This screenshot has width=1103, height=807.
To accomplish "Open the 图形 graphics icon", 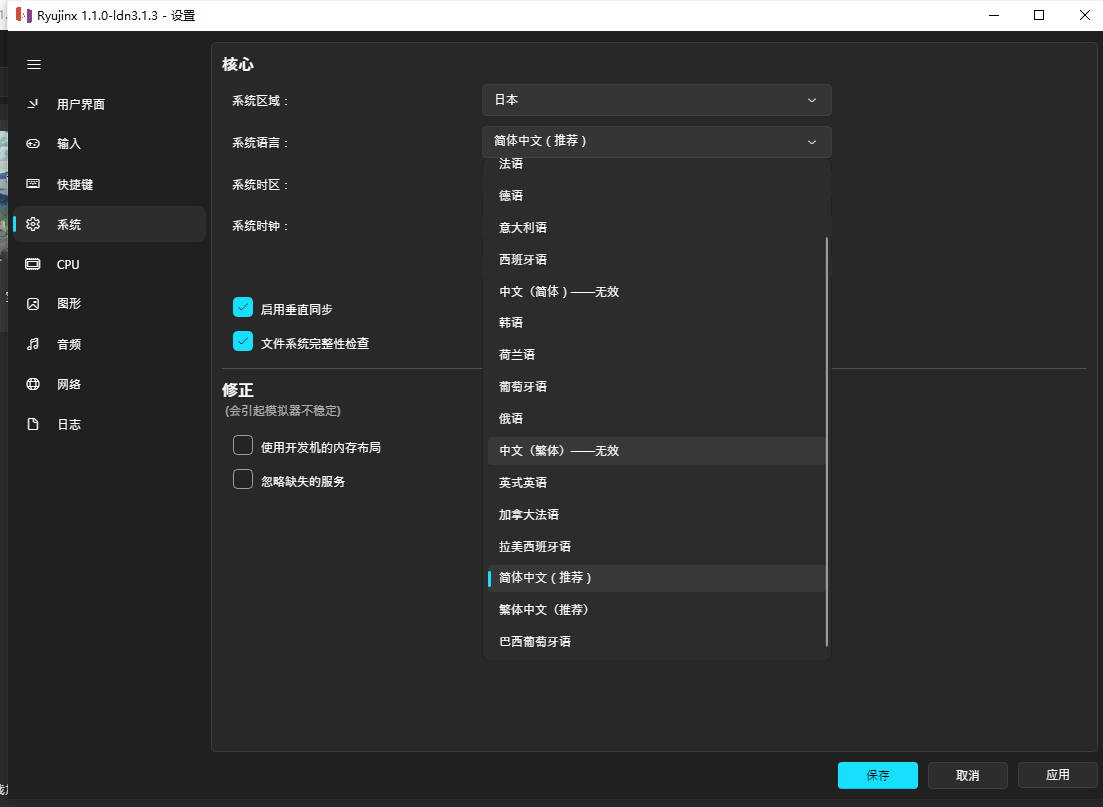I will point(33,304).
